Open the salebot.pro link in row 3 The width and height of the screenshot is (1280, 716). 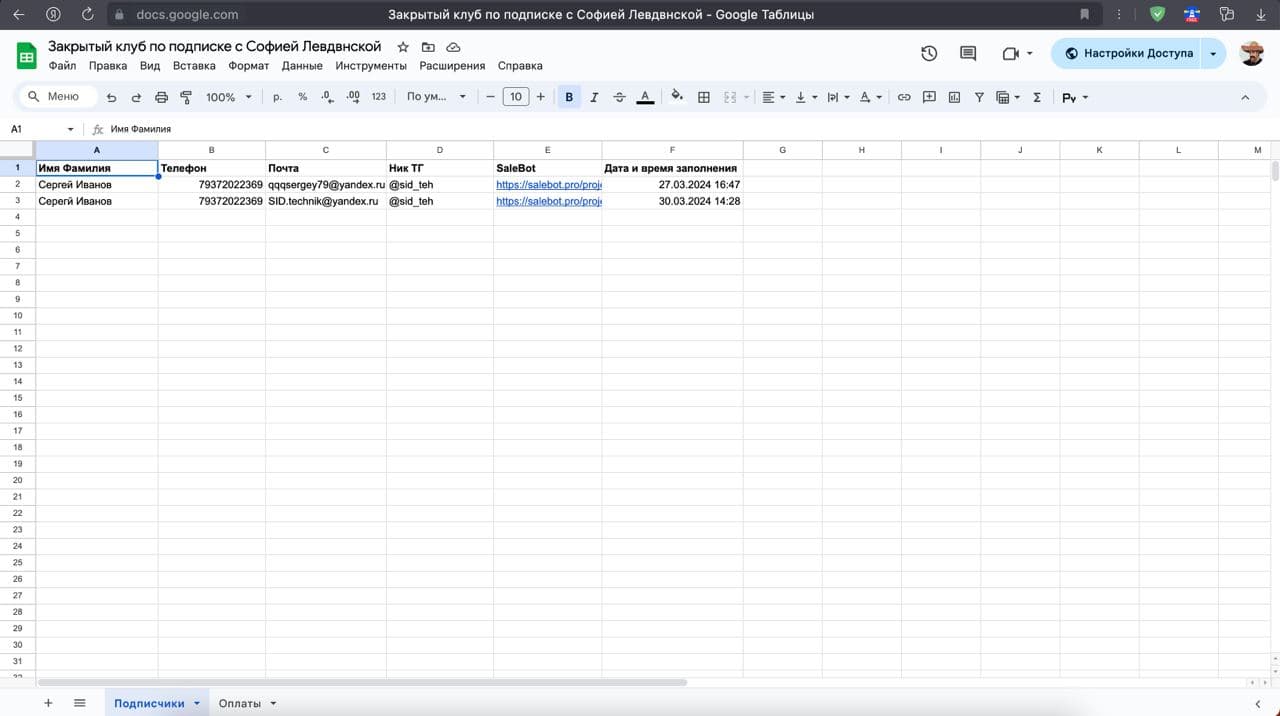pos(548,201)
